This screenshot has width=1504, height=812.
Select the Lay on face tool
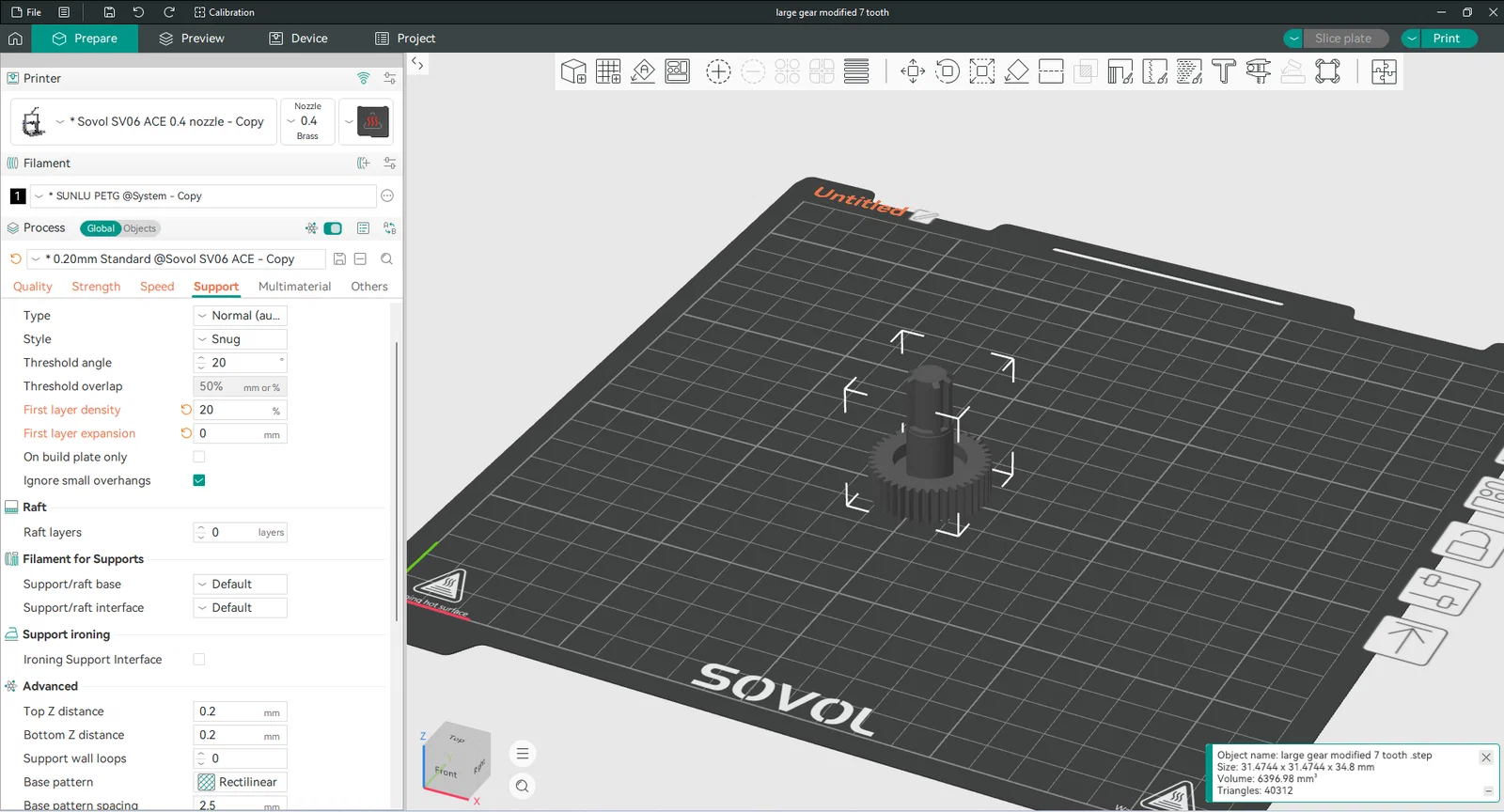pyautogui.click(x=1016, y=71)
